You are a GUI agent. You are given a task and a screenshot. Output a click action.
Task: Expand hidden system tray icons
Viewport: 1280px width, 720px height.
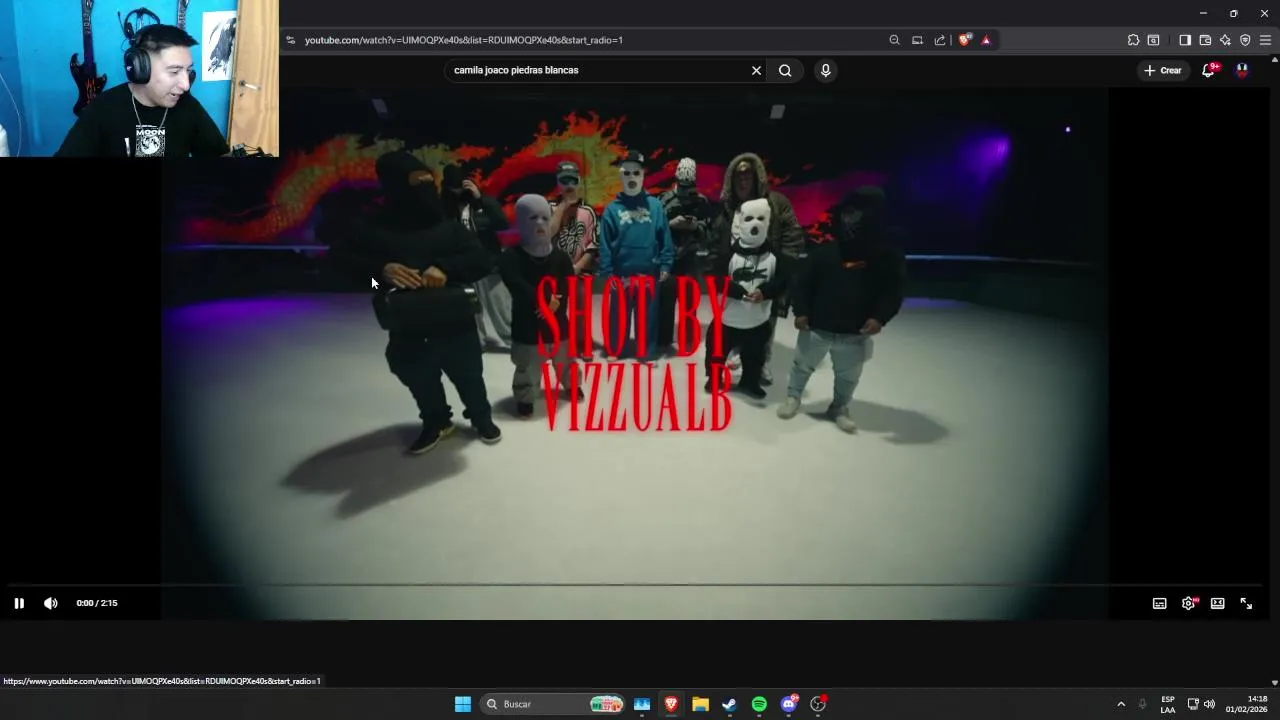point(1121,704)
